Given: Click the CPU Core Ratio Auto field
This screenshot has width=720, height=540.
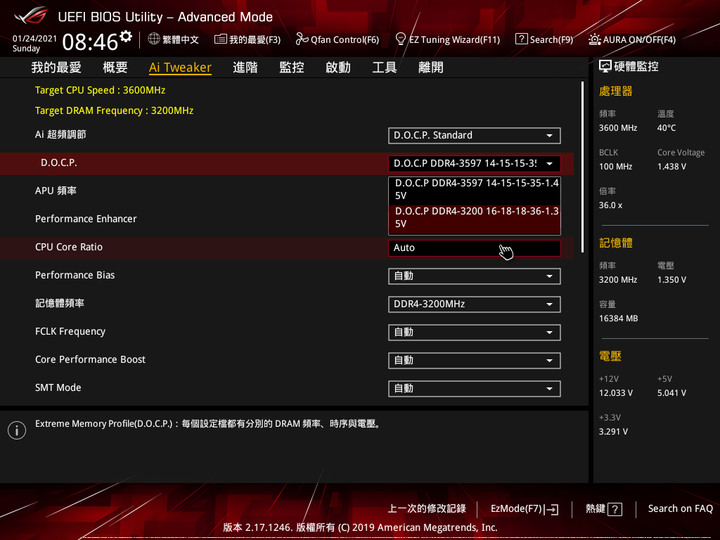Looking at the screenshot, I should pyautogui.click(x=474, y=248).
